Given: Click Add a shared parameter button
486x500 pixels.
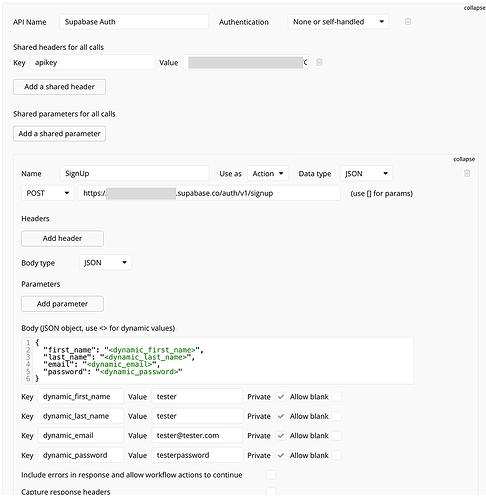Looking at the screenshot, I should [x=59, y=134].
